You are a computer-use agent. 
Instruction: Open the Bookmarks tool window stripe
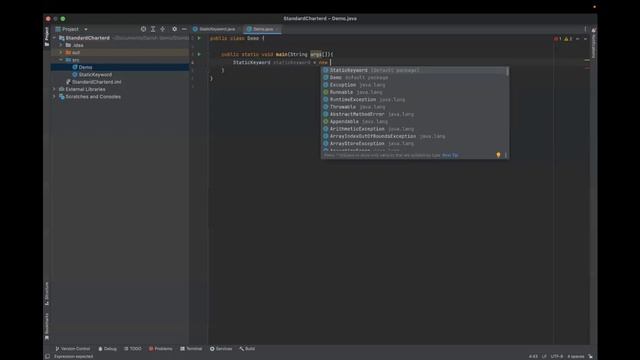47,327
